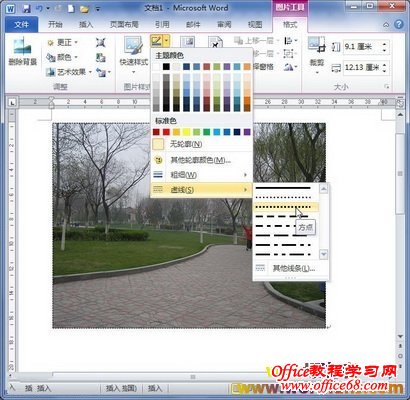410x400 pixels.
Task: Click the 快速样式 quick styles gallery icon
Action: click(x=133, y=46)
